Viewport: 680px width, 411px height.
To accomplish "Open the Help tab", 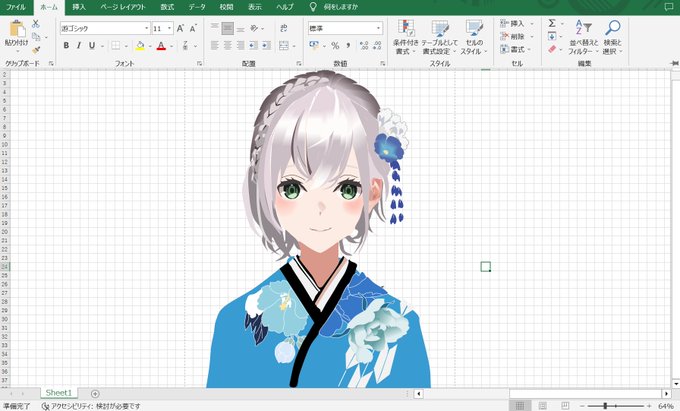I will click(285, 7).
